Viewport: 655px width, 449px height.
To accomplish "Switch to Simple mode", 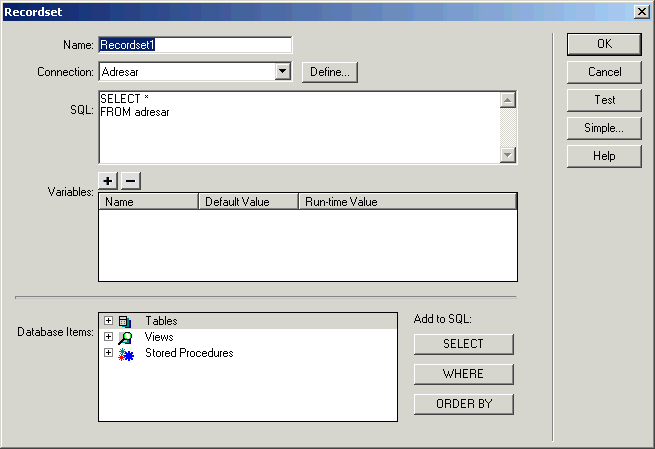I will click(x=604, y=128).
